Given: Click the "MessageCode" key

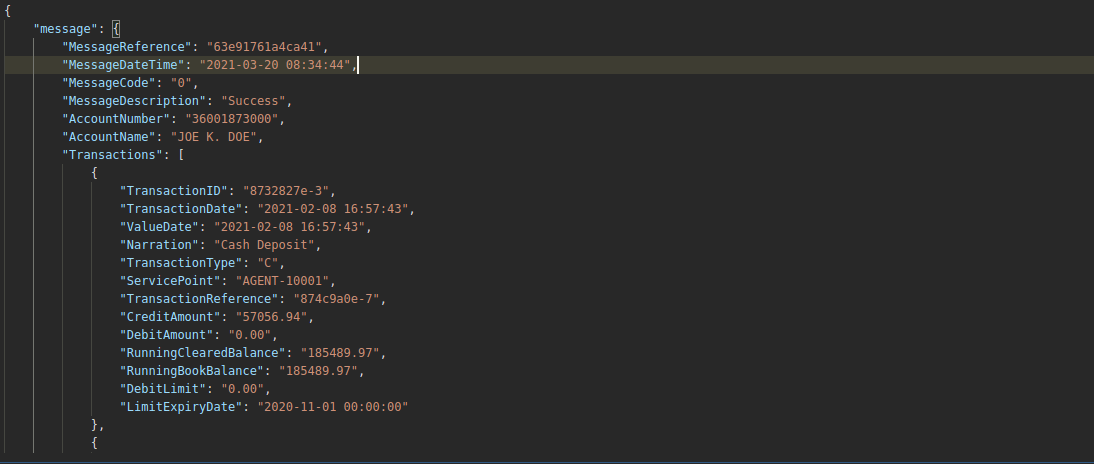Looking at the screenshot, I should pyautogui.click(x=108, y=83).
